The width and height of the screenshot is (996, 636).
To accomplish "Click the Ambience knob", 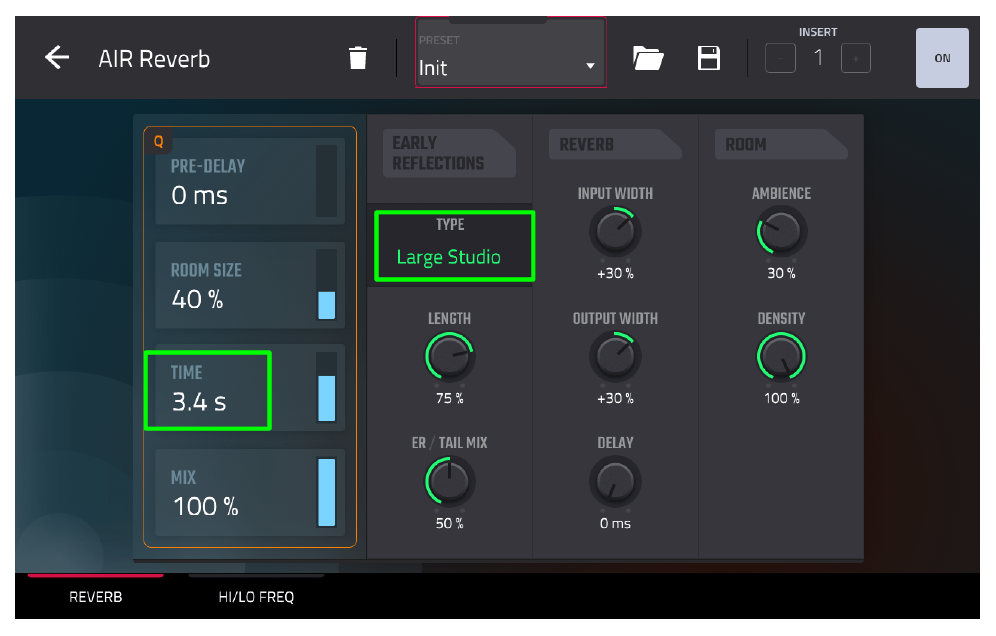I will point(781,231).
